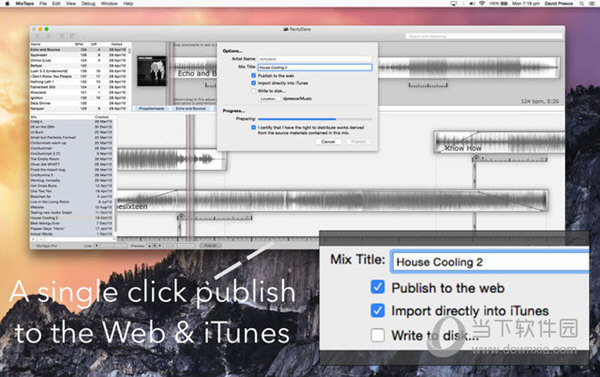Open Spotlight search in the menu bar
The image size is (600, 377).
click(x=582, y=3)
